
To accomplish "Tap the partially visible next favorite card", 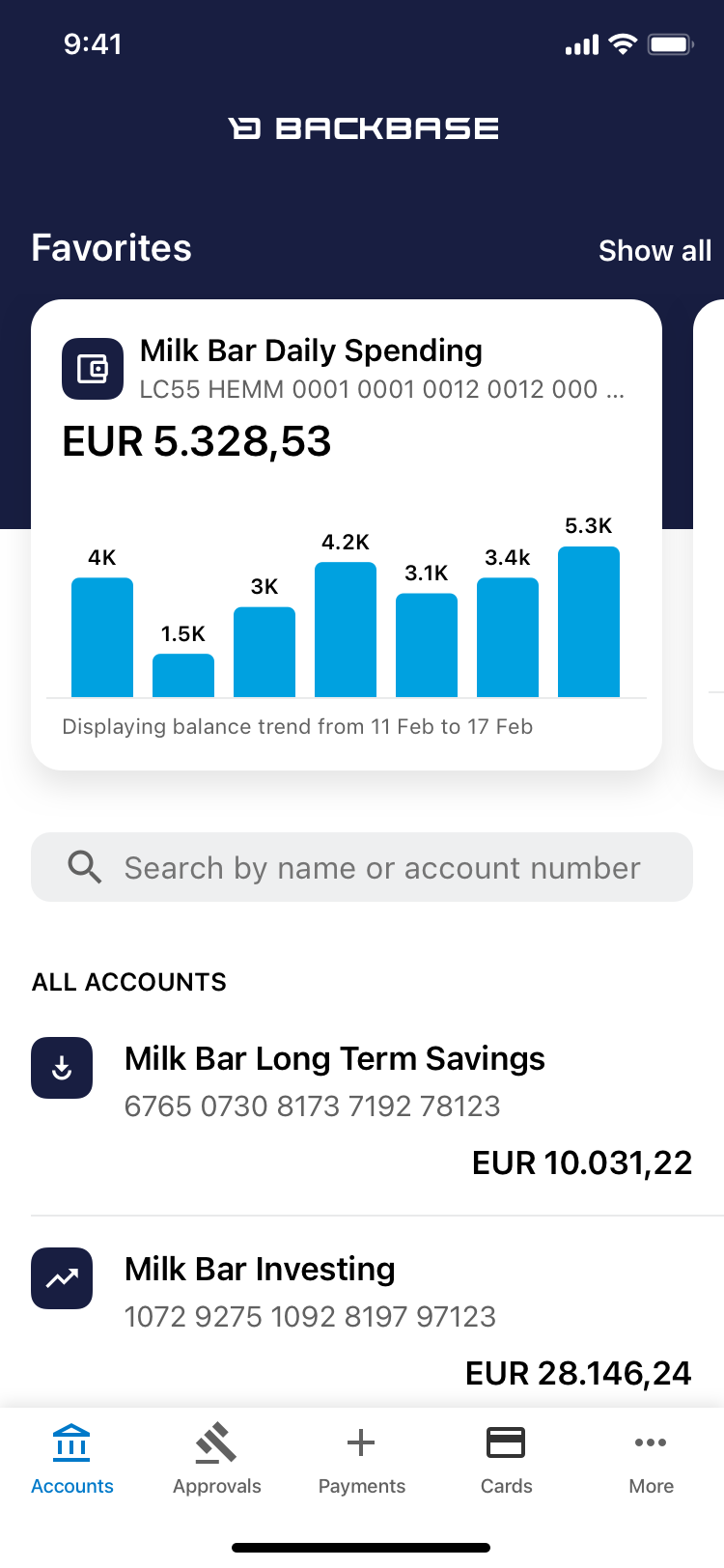I will pos(710,534).
